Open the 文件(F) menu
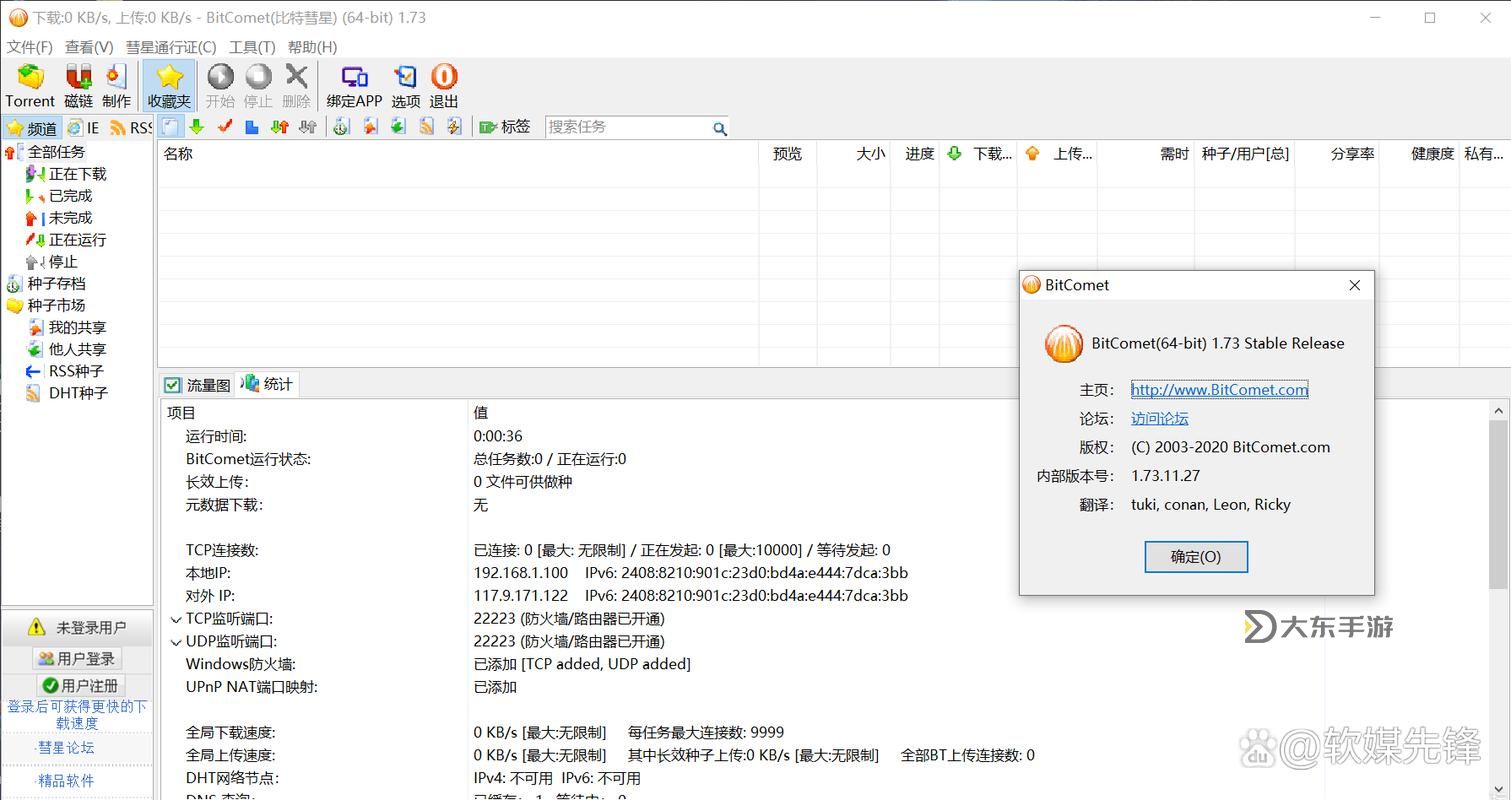The height and width of the screenshot is (800, 1511). point(30,47)
